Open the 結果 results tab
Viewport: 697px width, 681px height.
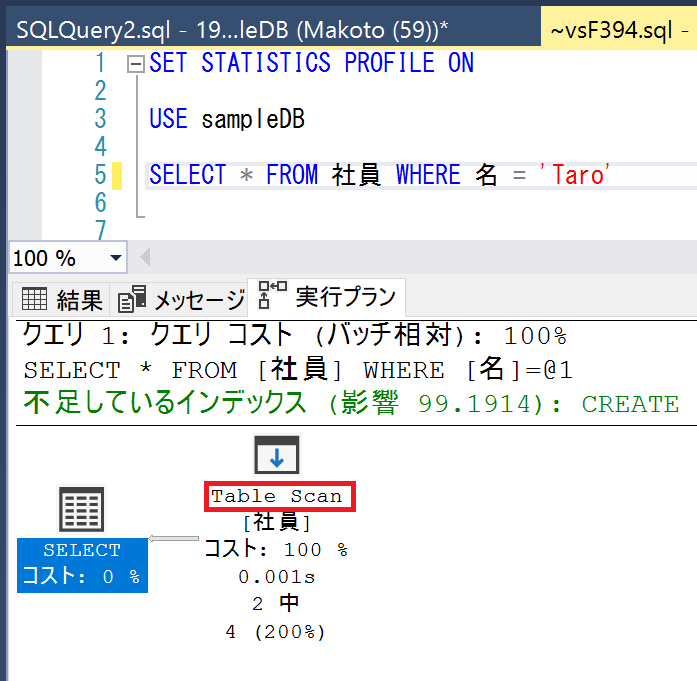tap(62, 300)
